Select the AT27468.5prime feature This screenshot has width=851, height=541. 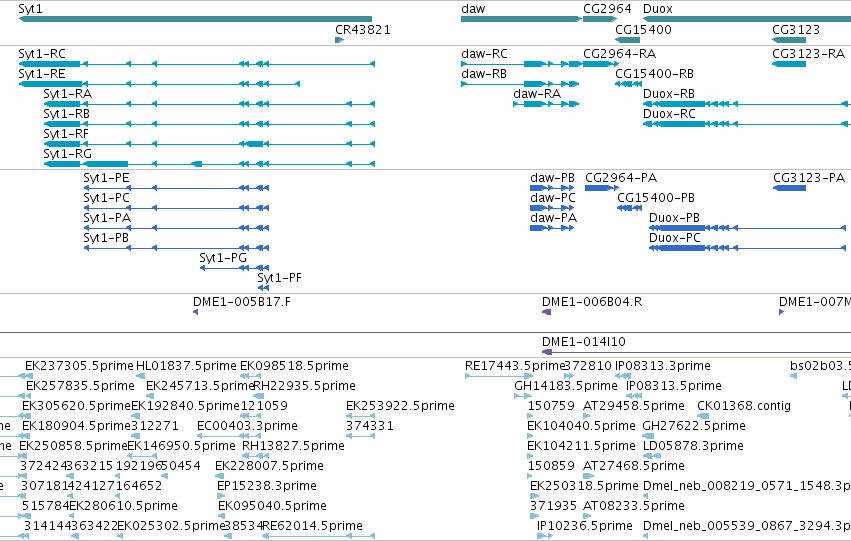coord(588,476)
